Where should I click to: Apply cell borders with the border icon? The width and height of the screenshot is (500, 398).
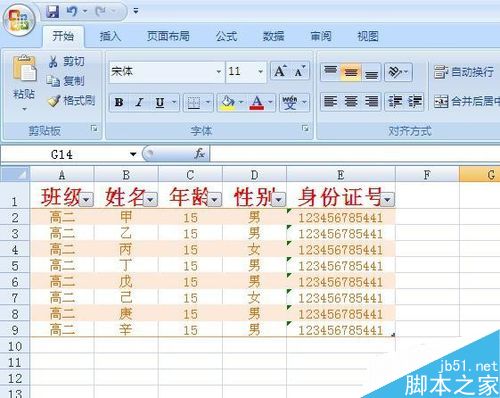pyautogui.click(x=194, y=102)
